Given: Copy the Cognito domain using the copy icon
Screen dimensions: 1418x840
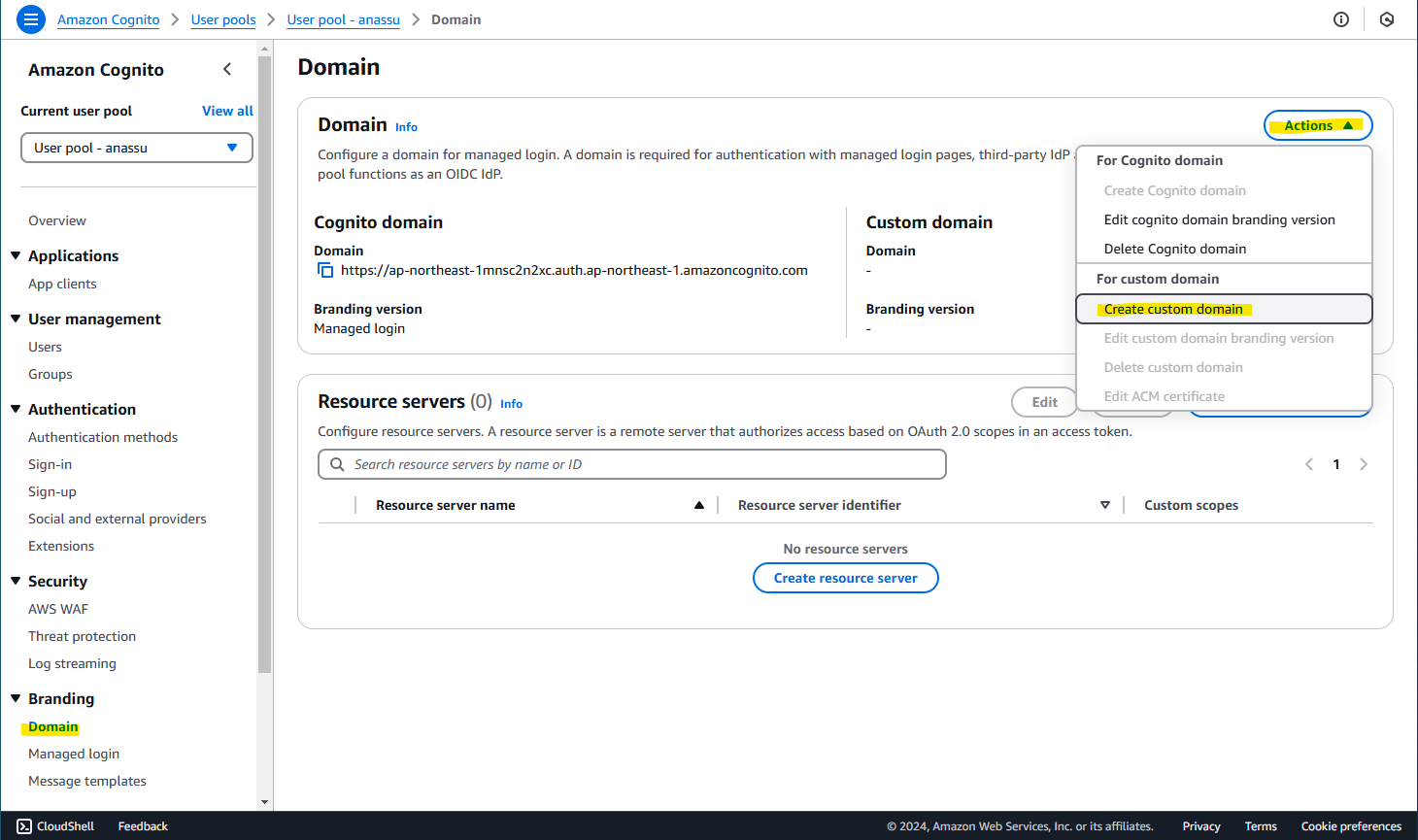Looking at the screenshot, I should [325, 270].
